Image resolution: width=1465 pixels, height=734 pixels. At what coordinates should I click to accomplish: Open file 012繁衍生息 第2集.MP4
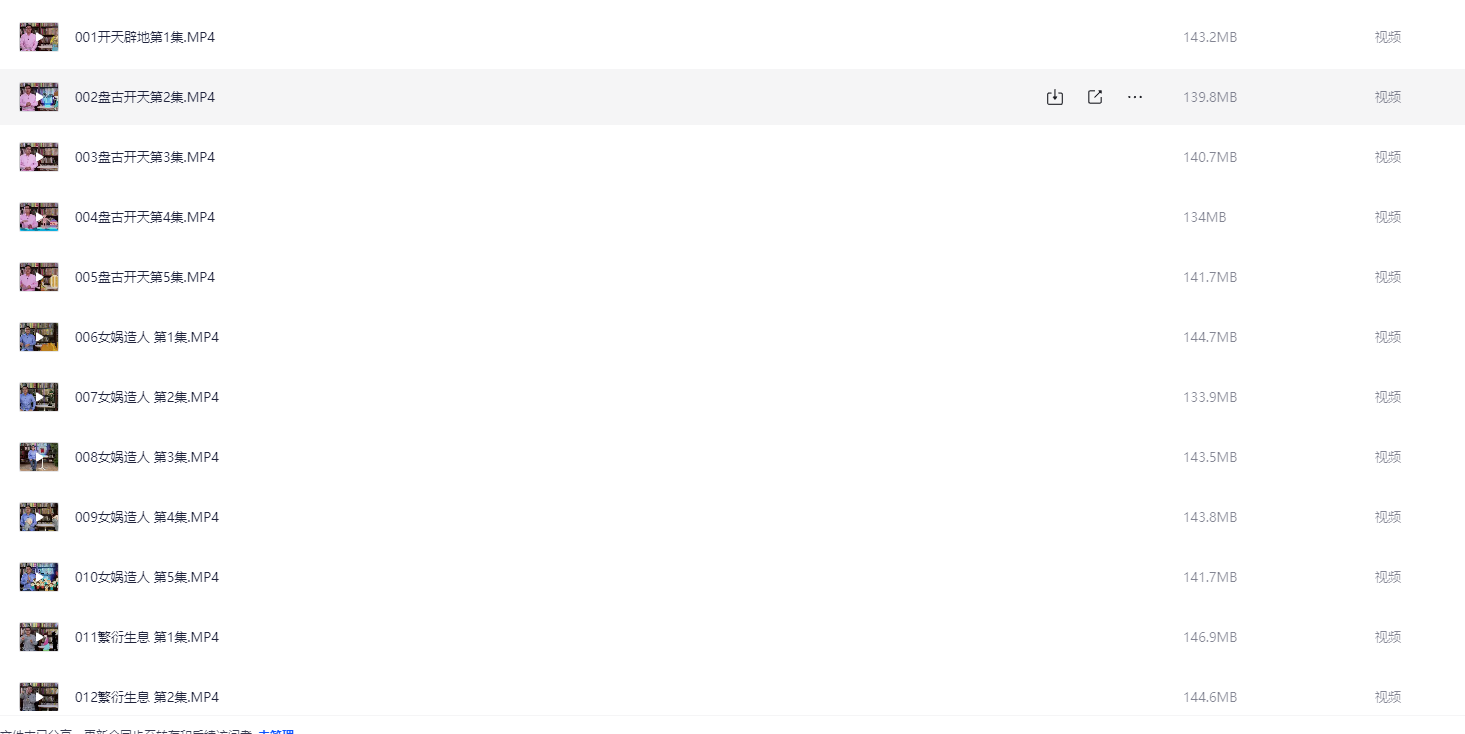[147, 697]
